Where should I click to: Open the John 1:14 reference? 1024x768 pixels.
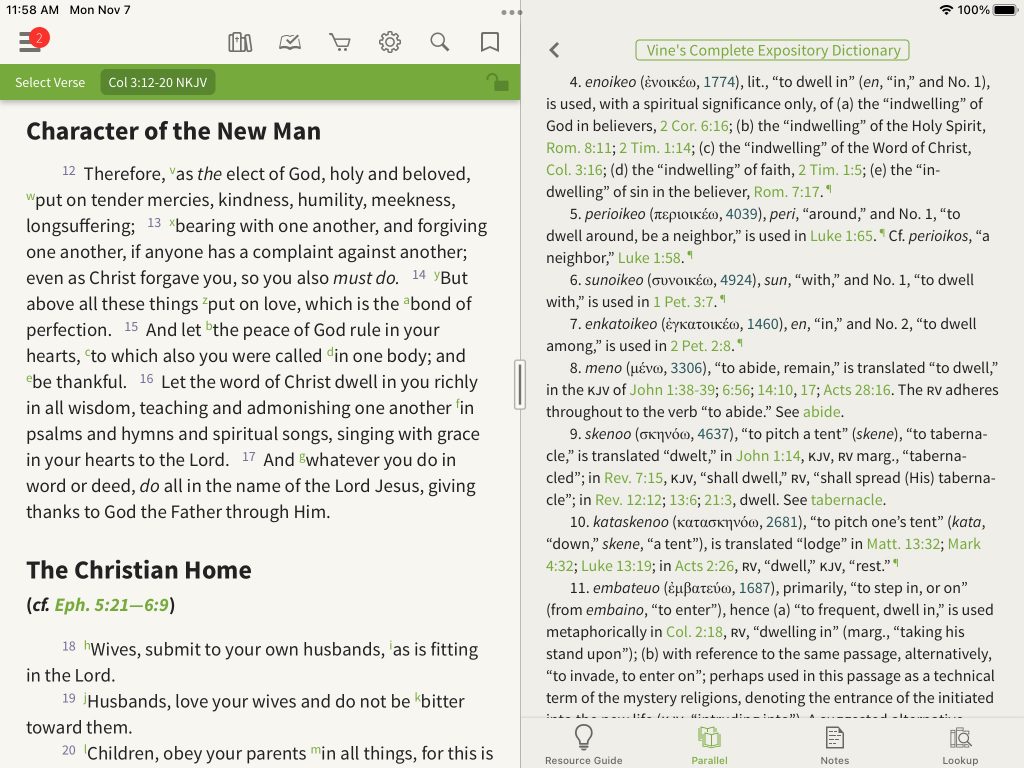click(768, 456)
